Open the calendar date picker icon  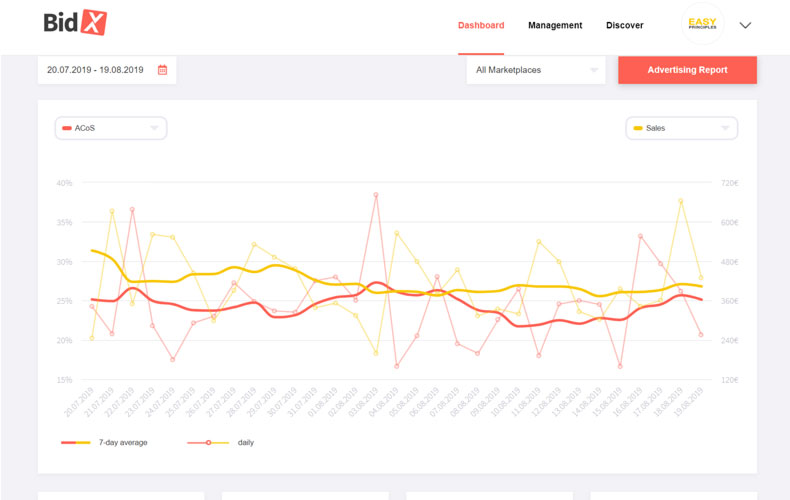[162, 70]
